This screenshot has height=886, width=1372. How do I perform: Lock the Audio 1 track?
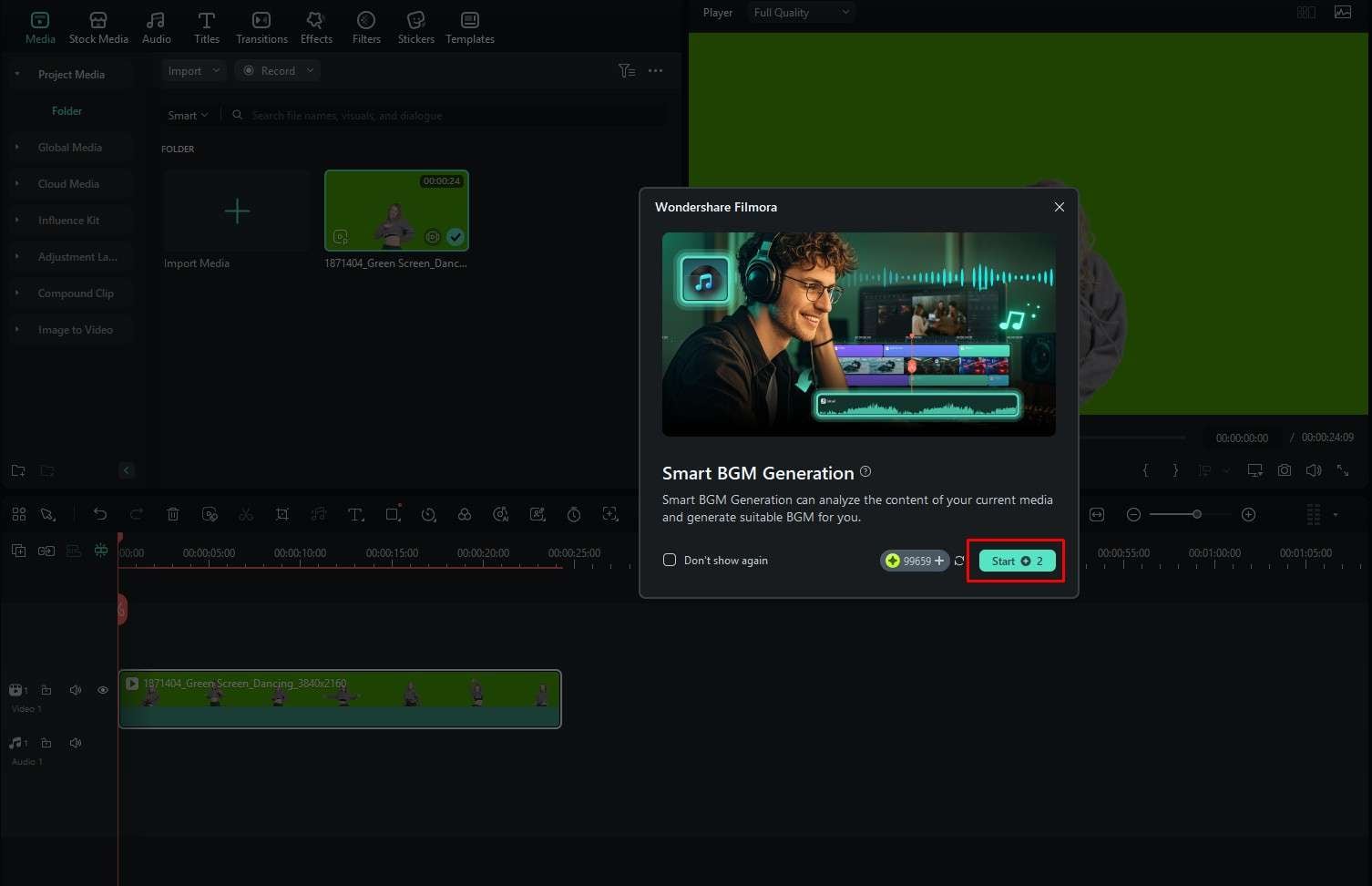(46, 743)
